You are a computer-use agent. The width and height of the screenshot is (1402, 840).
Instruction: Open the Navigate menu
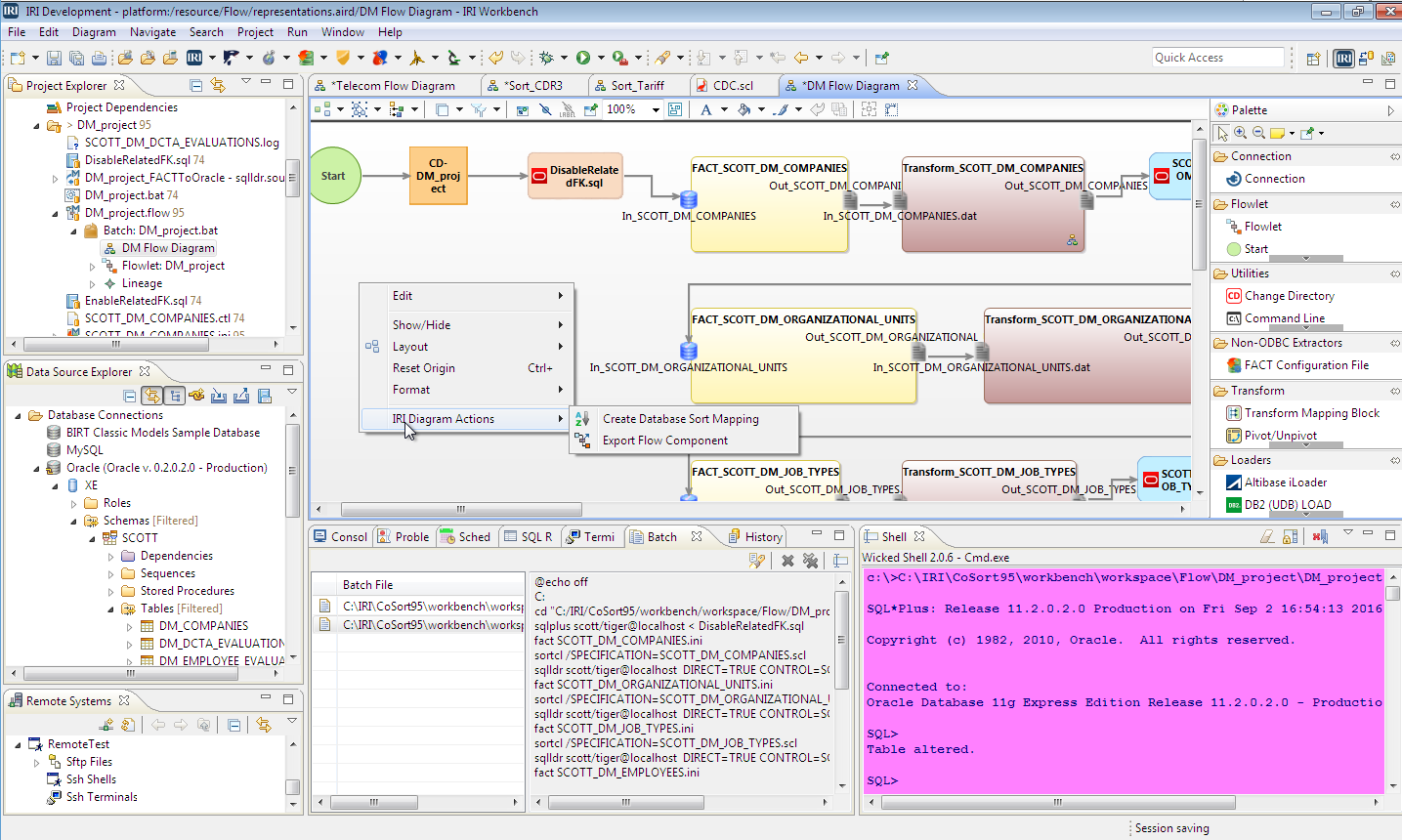tap(152, 32)
